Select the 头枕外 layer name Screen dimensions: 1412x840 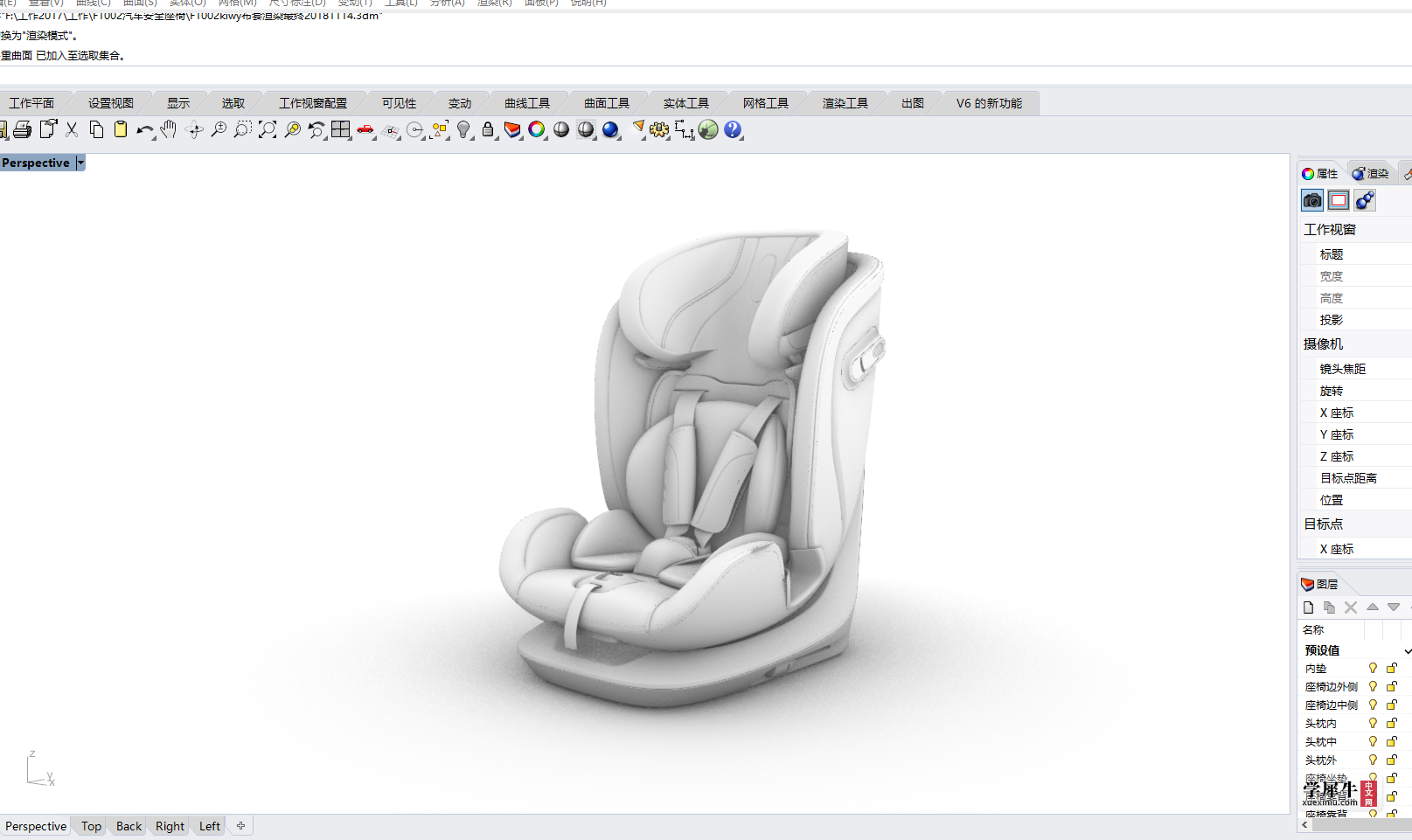click(x=1321, y=760)
